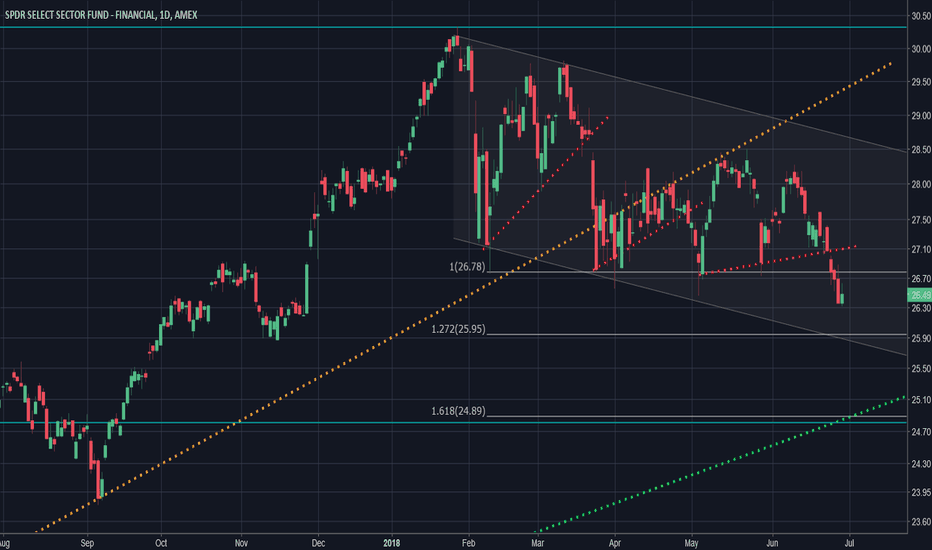932x550 pixels.
Task: Click the Apr label on time axis
Action: click(615, 543)
